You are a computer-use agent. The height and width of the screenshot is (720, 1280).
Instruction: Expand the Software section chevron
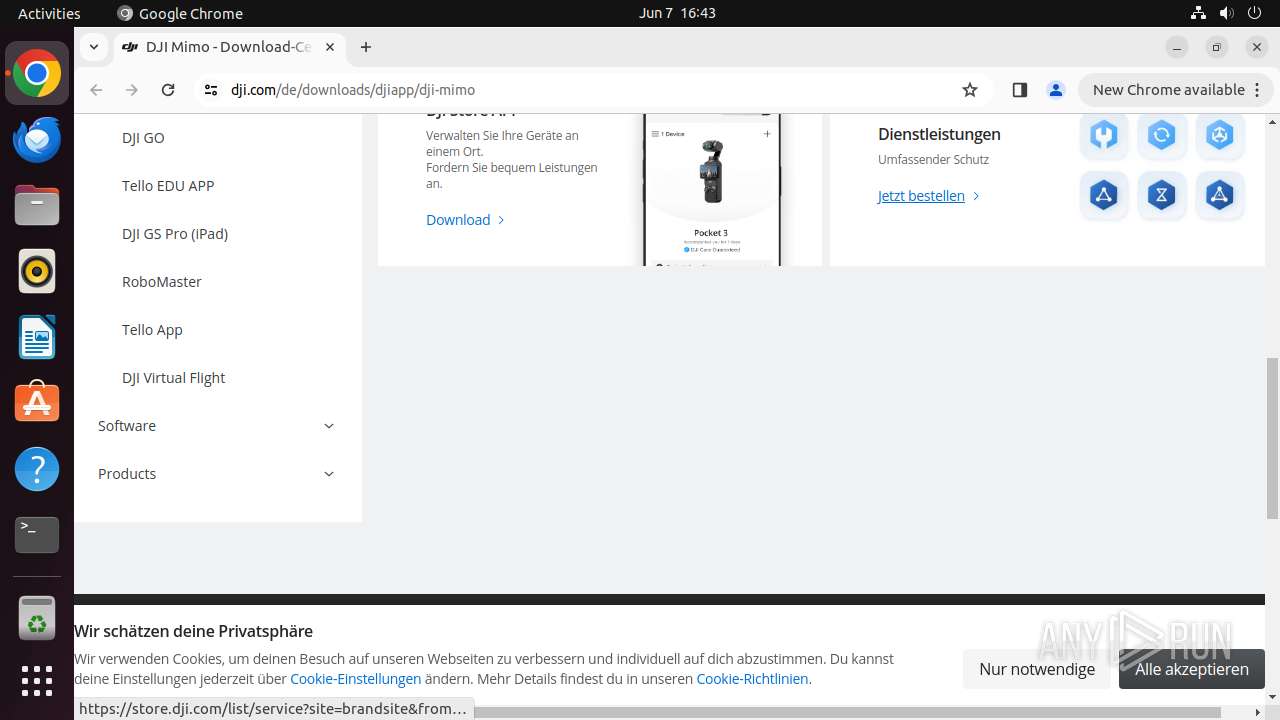(x=329, y=426)
